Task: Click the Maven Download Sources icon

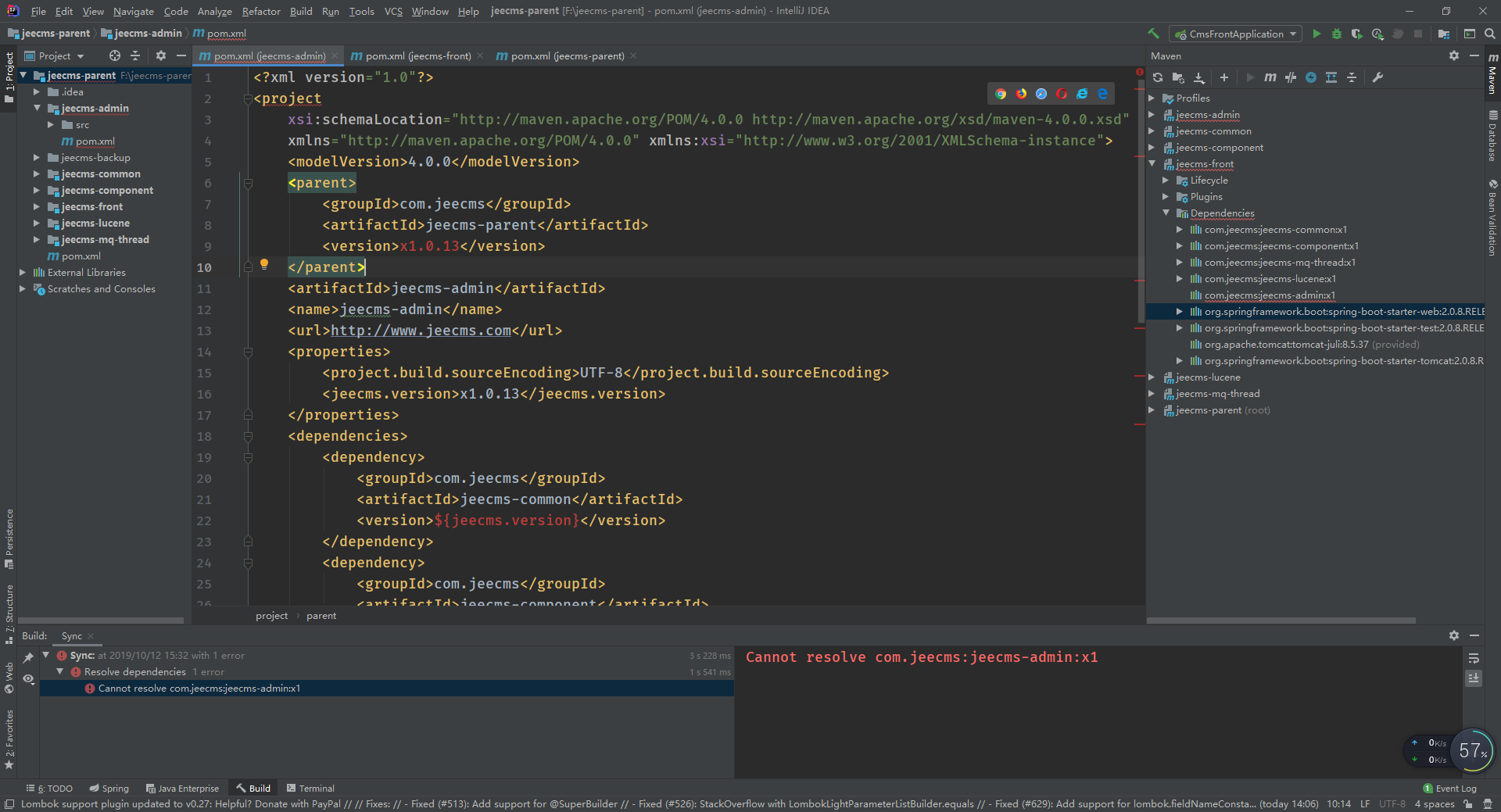Action: click(1199, 77)
